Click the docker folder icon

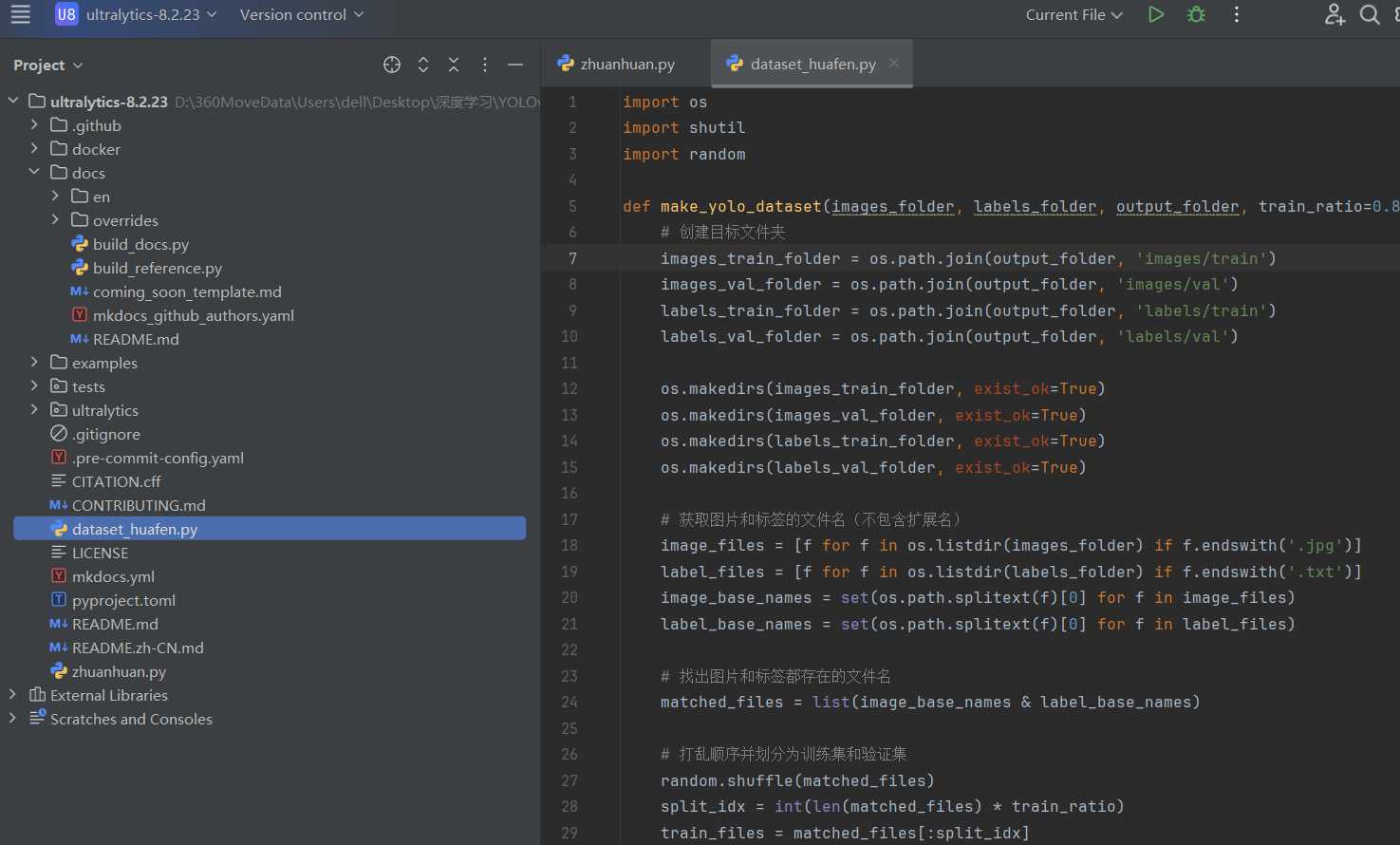click(59, 149)
